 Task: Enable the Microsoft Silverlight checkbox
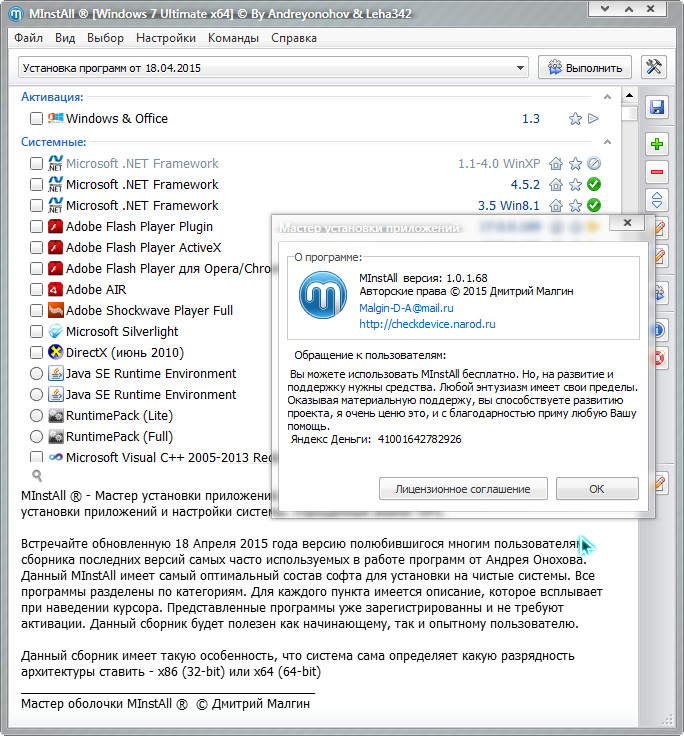pyautogui.click(x=36, y=331)
